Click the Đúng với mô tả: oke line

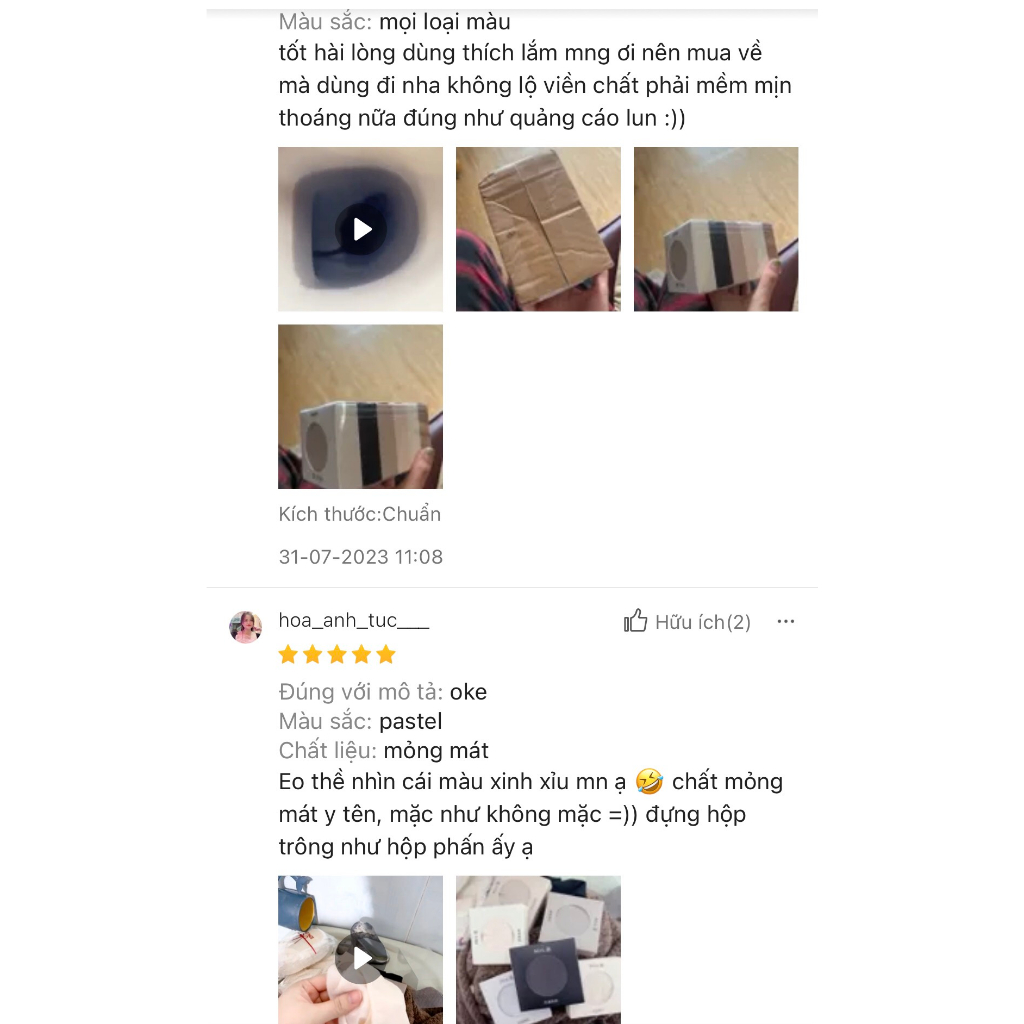(x=383, y=692)
